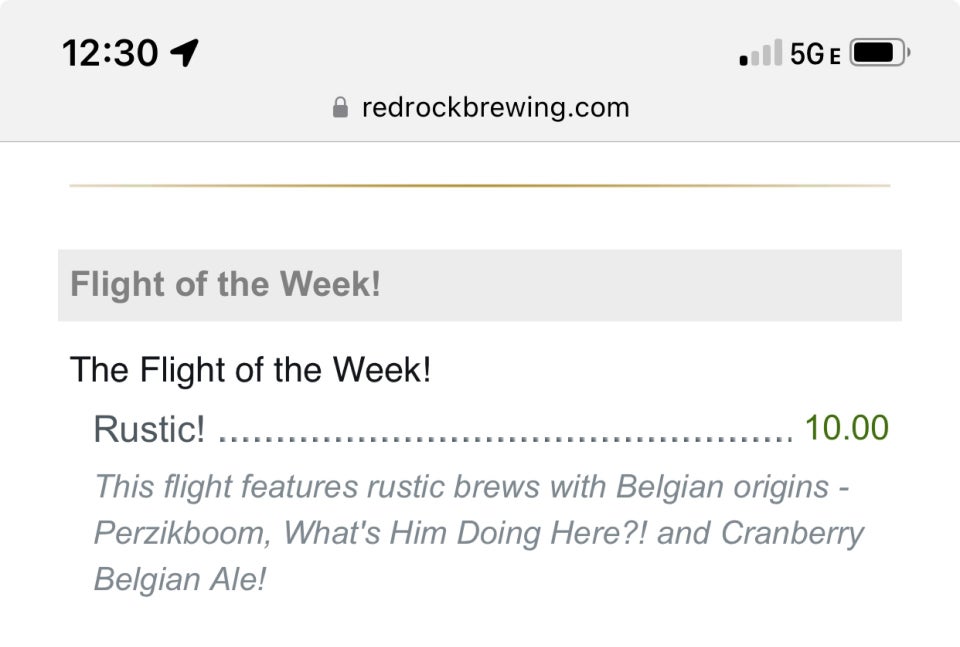Click the Cranberry Belgian Ale! text

click(479, 556)
